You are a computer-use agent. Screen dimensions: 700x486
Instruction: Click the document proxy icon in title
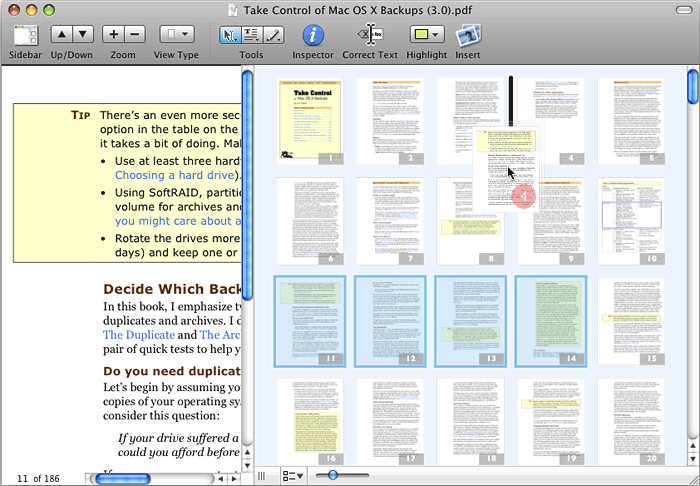(x=233, y=10)
